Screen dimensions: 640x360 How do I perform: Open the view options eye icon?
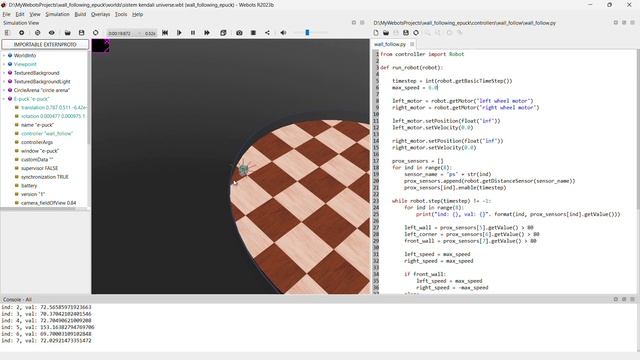coord(51,33)
